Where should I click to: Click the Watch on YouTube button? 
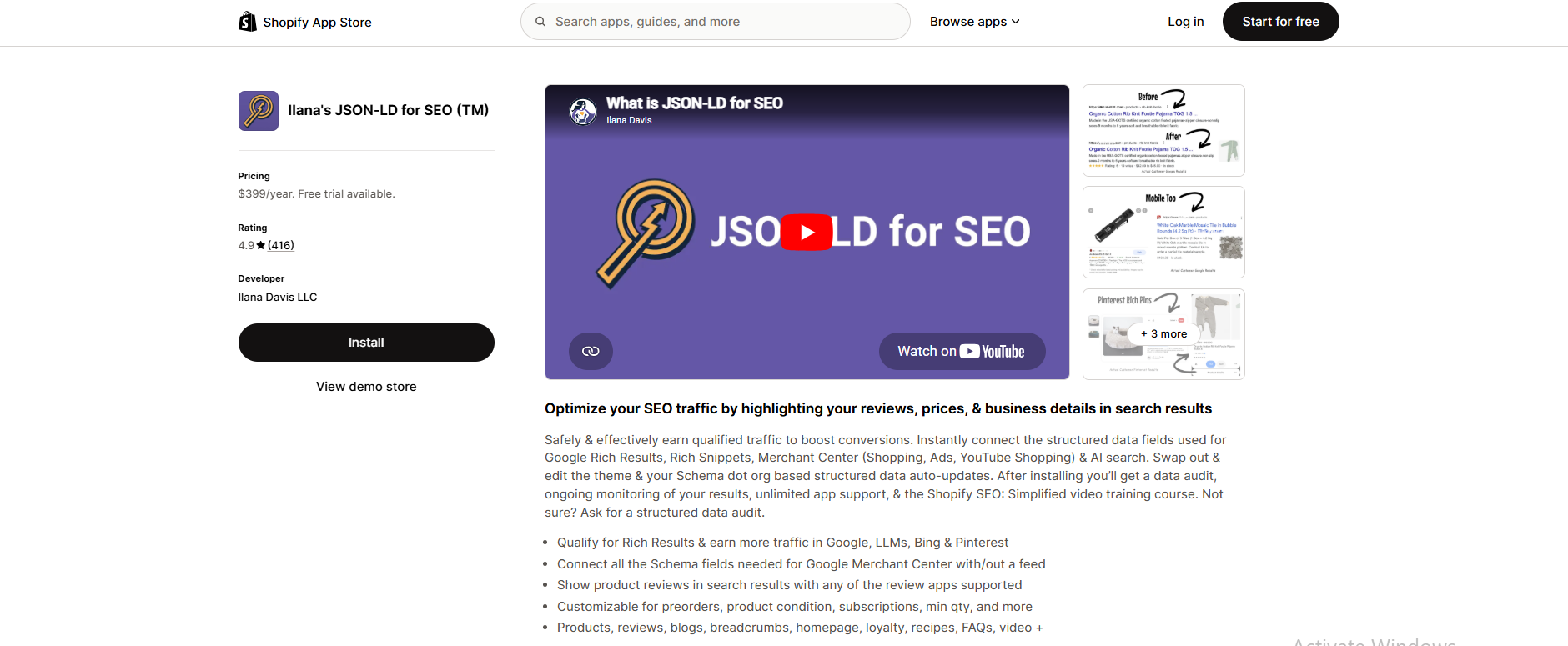tap(962, 351)
